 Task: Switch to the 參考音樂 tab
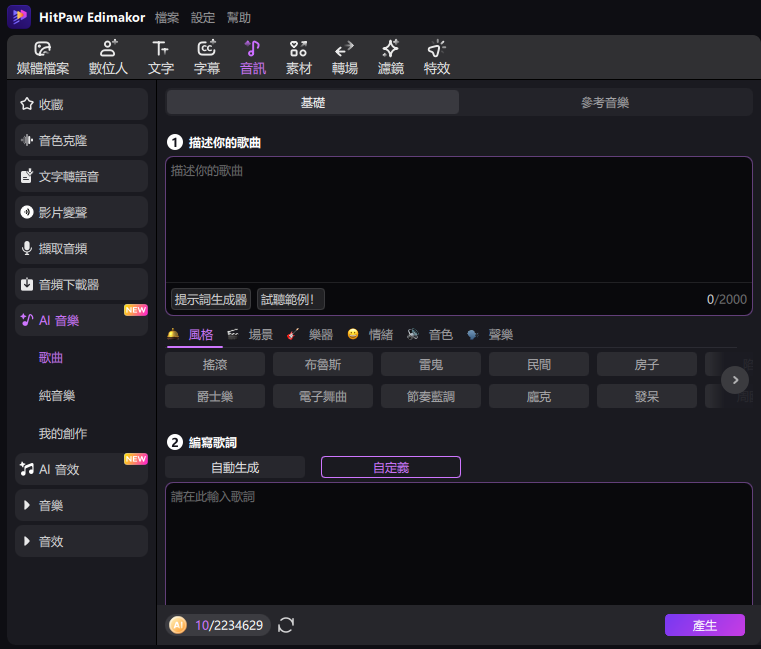pos(605,102)
